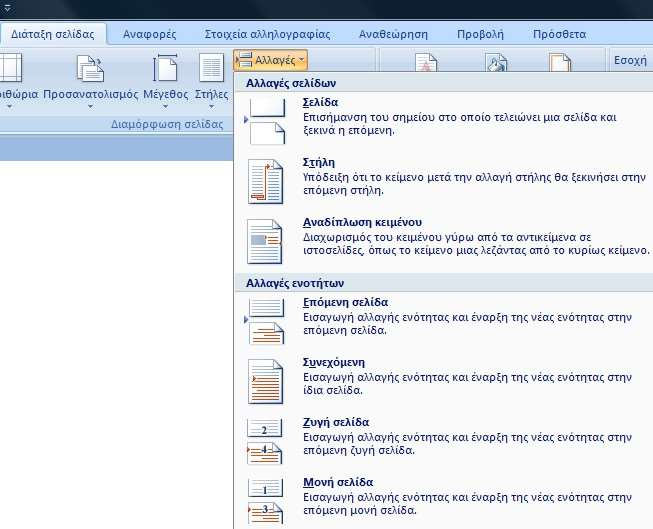
Task: Click the Μέγεθος page size icon
Action: coord(165,67)
